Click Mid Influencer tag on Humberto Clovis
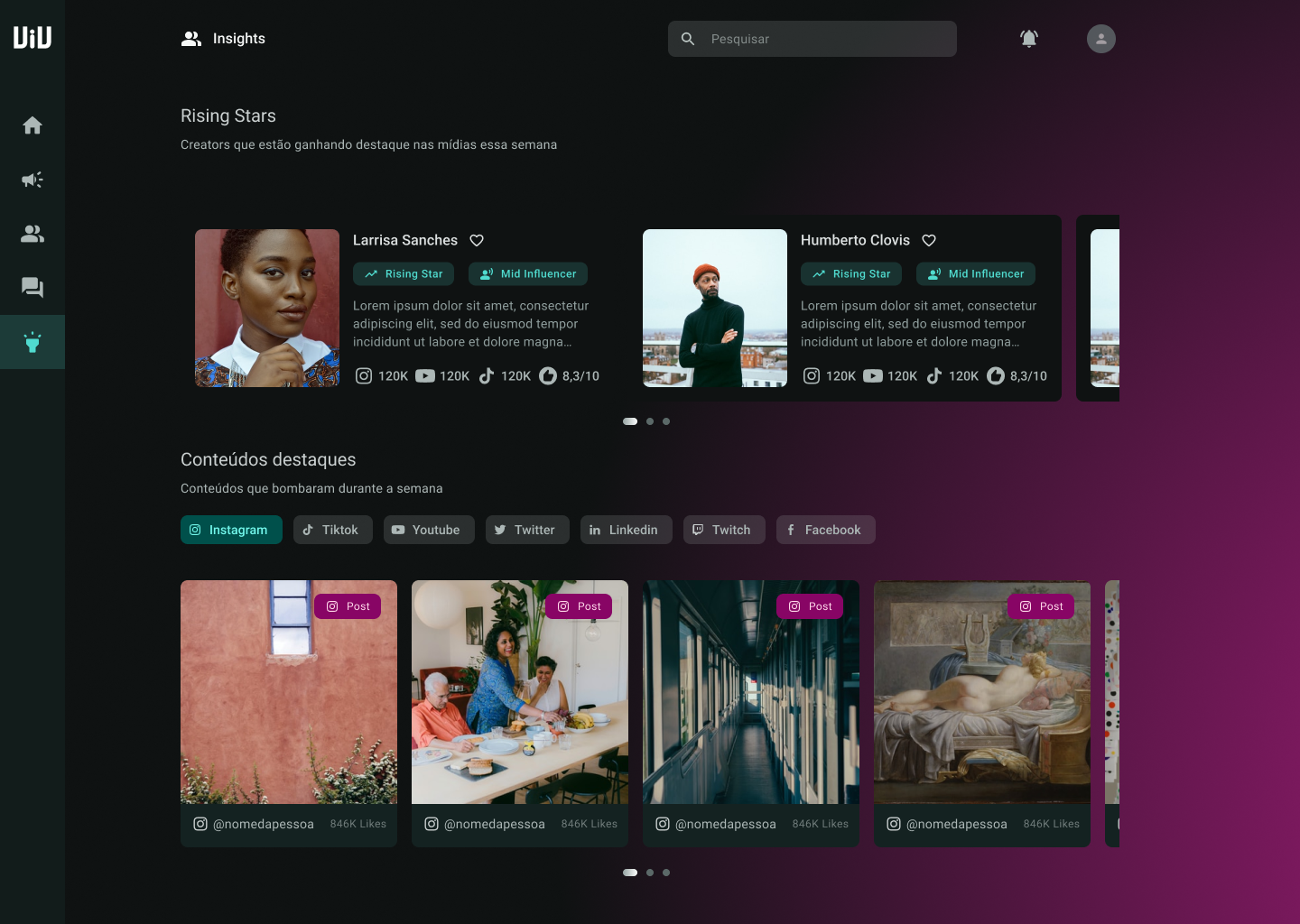 (x=976, y=273)
